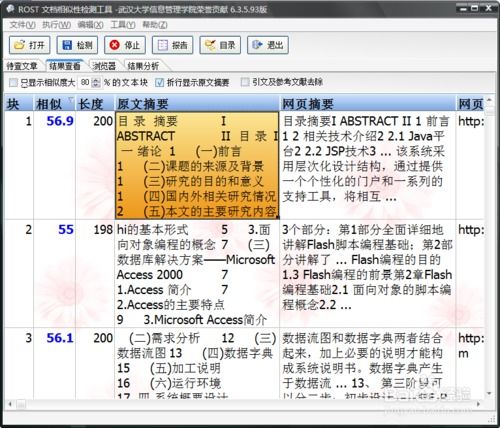Open the 执行 menu
Screen dimensions: 500x428
56,25
